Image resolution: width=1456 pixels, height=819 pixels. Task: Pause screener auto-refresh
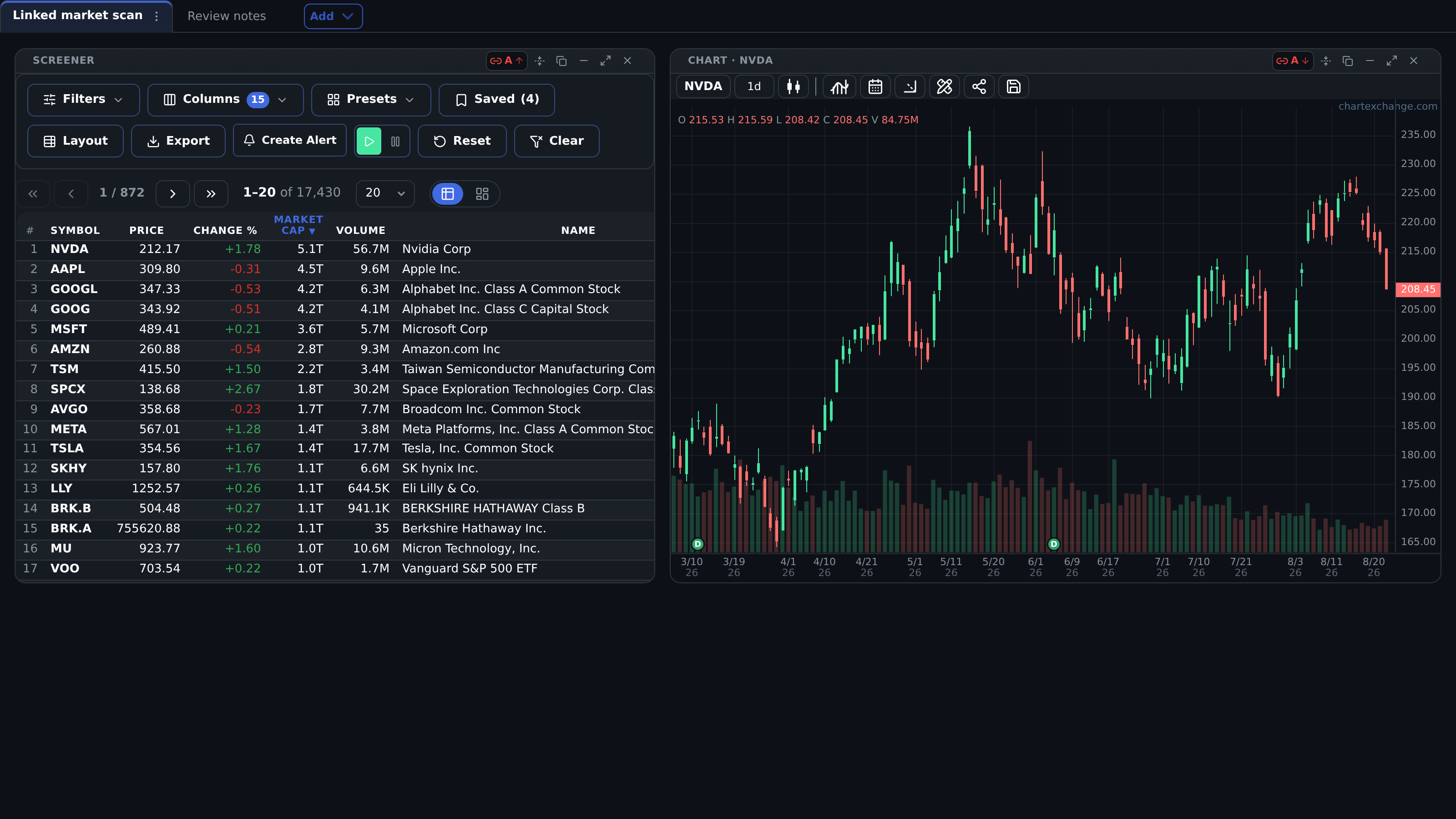tap(395, 142)
